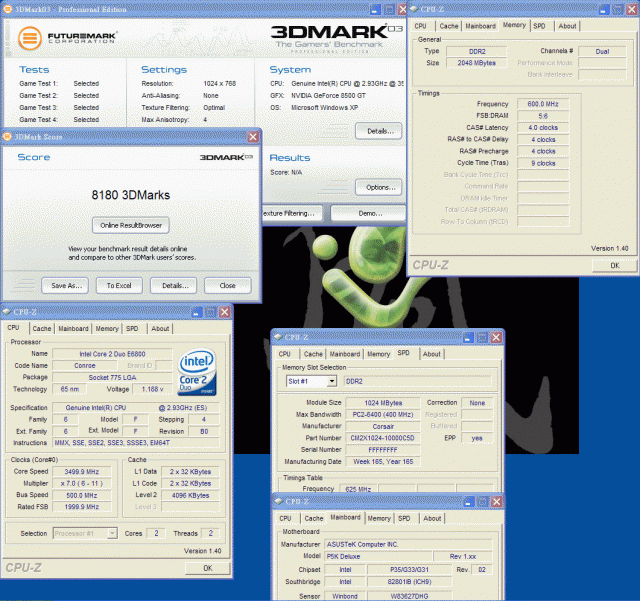Select SPD tab in memory CPU-Z window

point(539,26)
